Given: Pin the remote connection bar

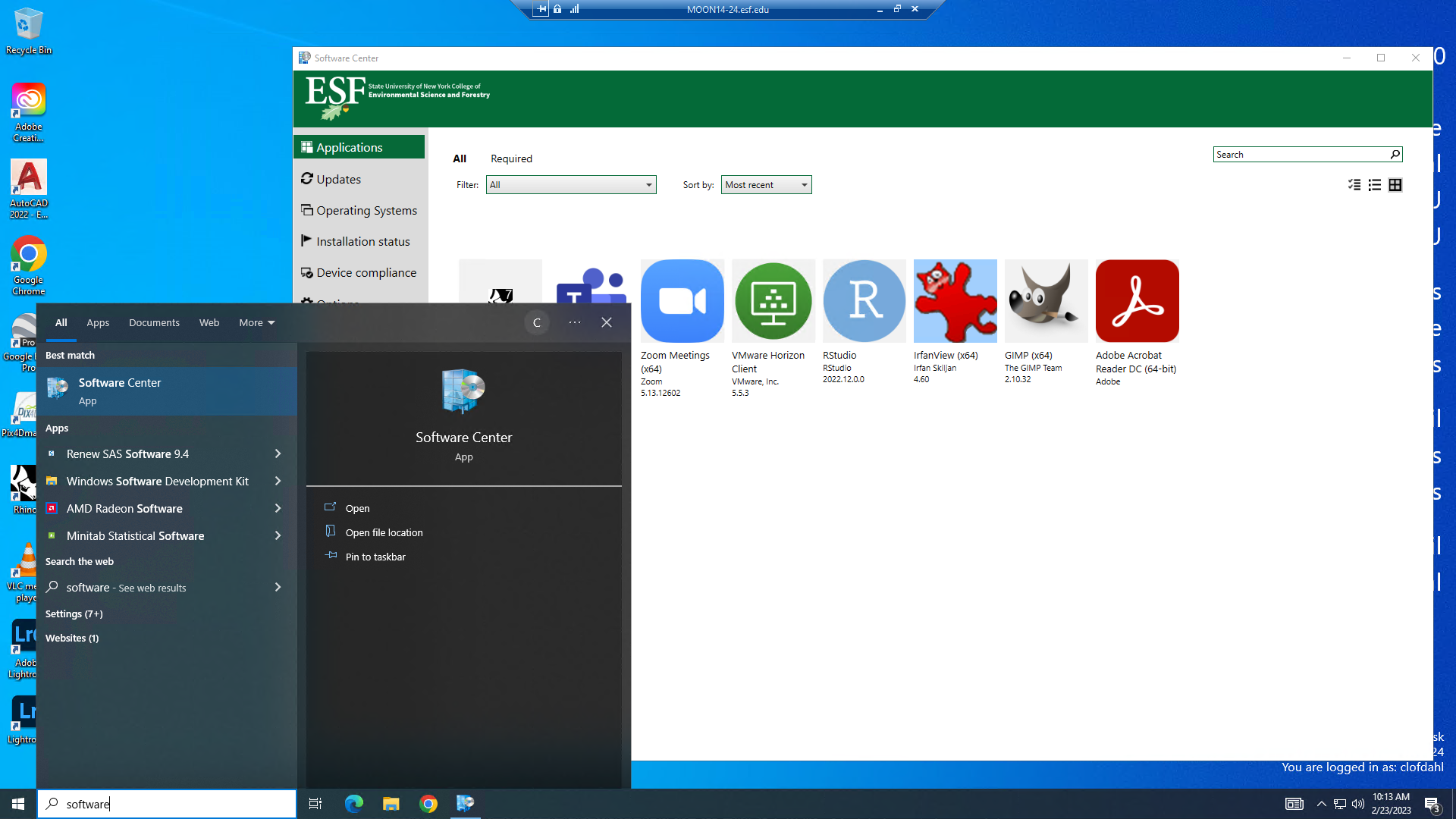Looking at the screenshot, I should (541, 9).
